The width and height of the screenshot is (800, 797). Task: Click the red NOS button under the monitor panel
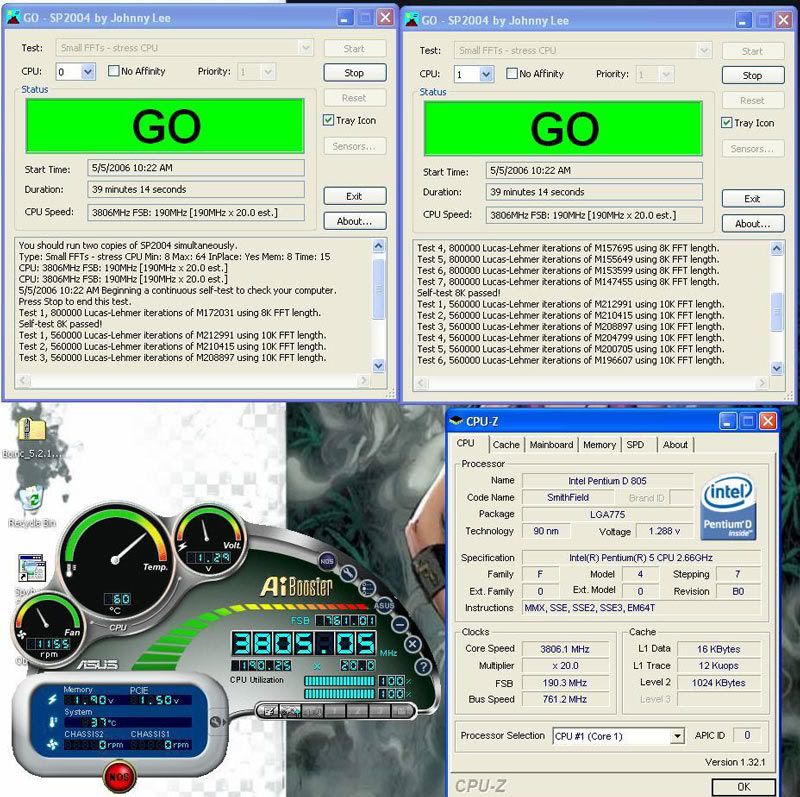point(120,777)
